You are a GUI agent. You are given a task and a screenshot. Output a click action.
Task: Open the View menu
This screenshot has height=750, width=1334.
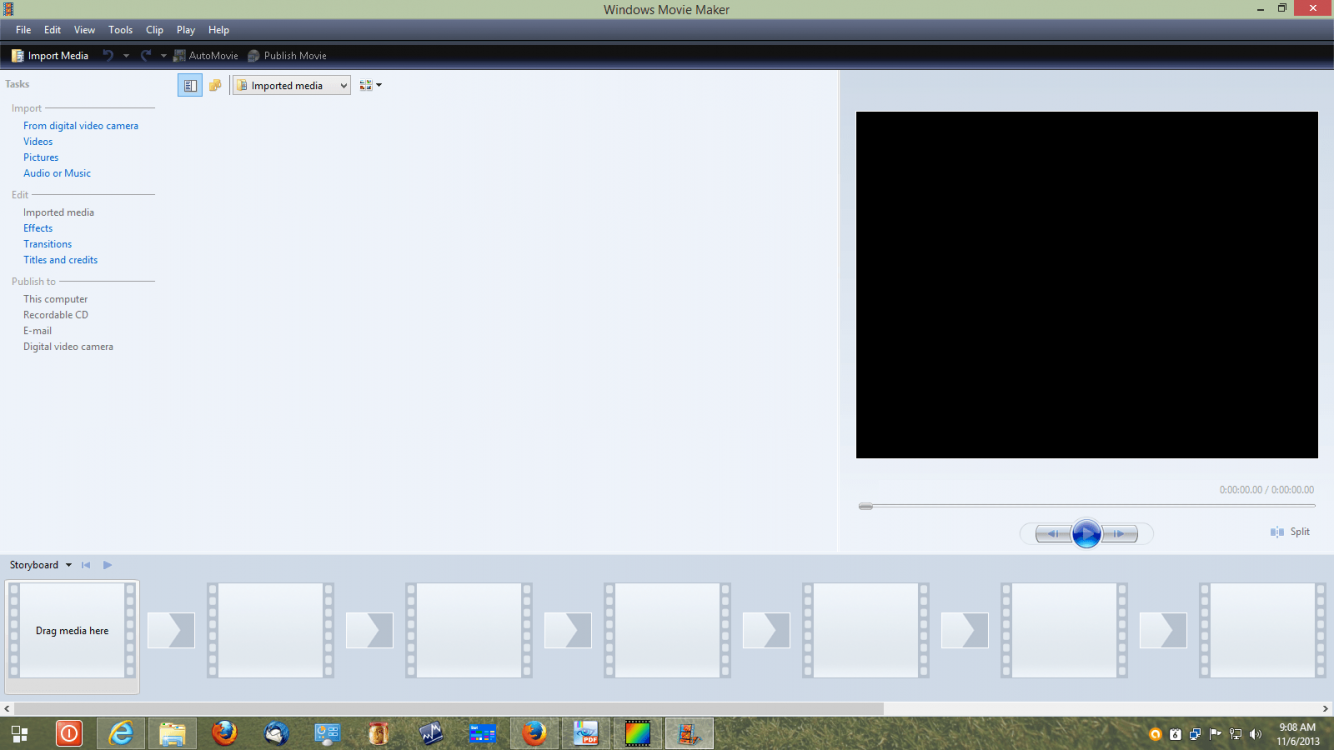point(85,30)
